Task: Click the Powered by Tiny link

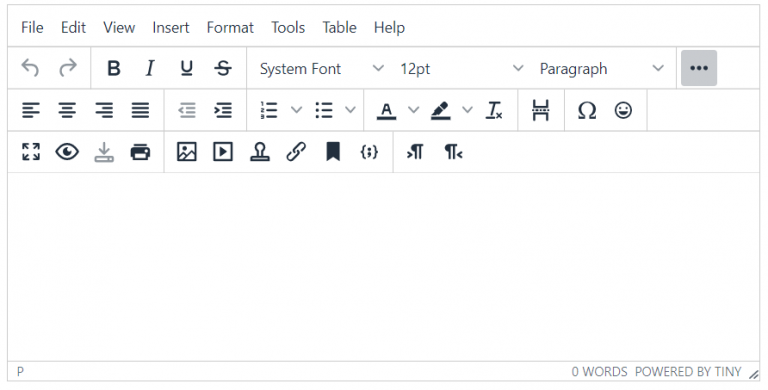Action: point(688,372)
